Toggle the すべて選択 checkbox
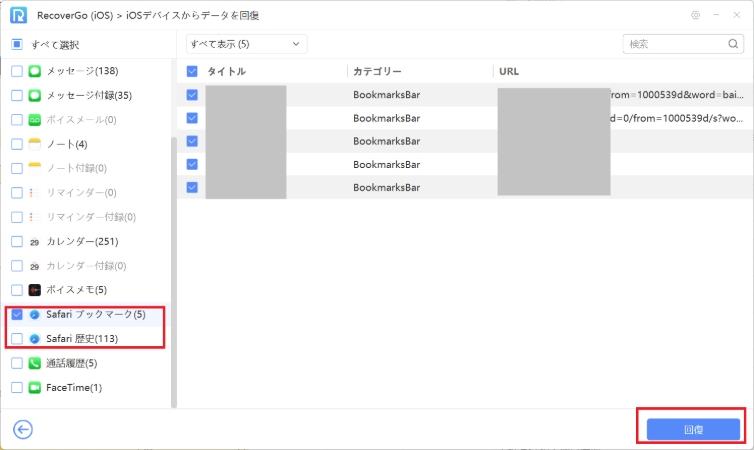 pos(17,44)
